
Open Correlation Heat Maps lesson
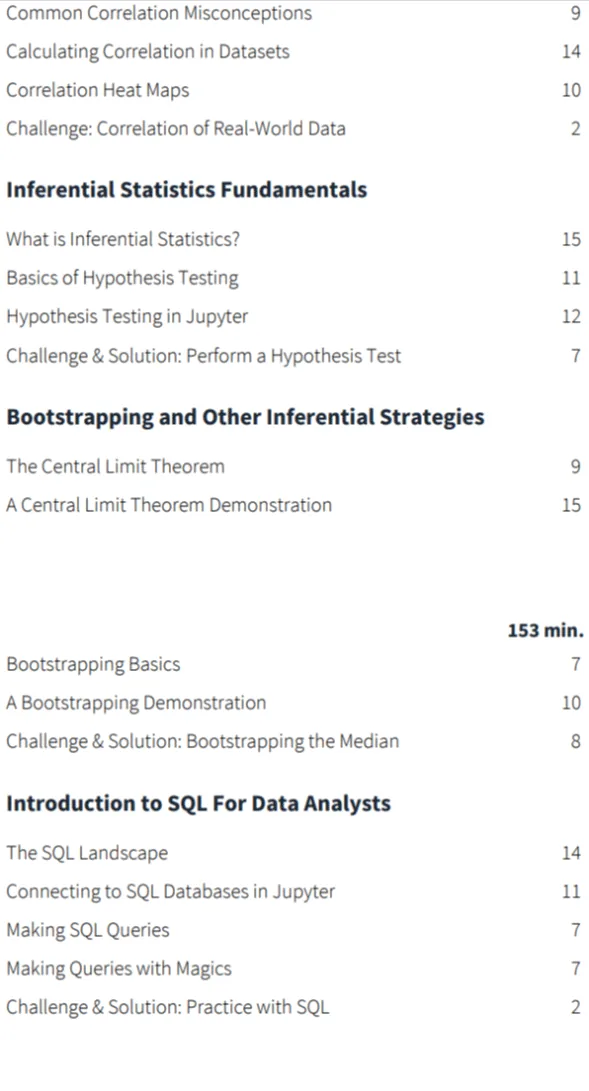pos(97,90)
